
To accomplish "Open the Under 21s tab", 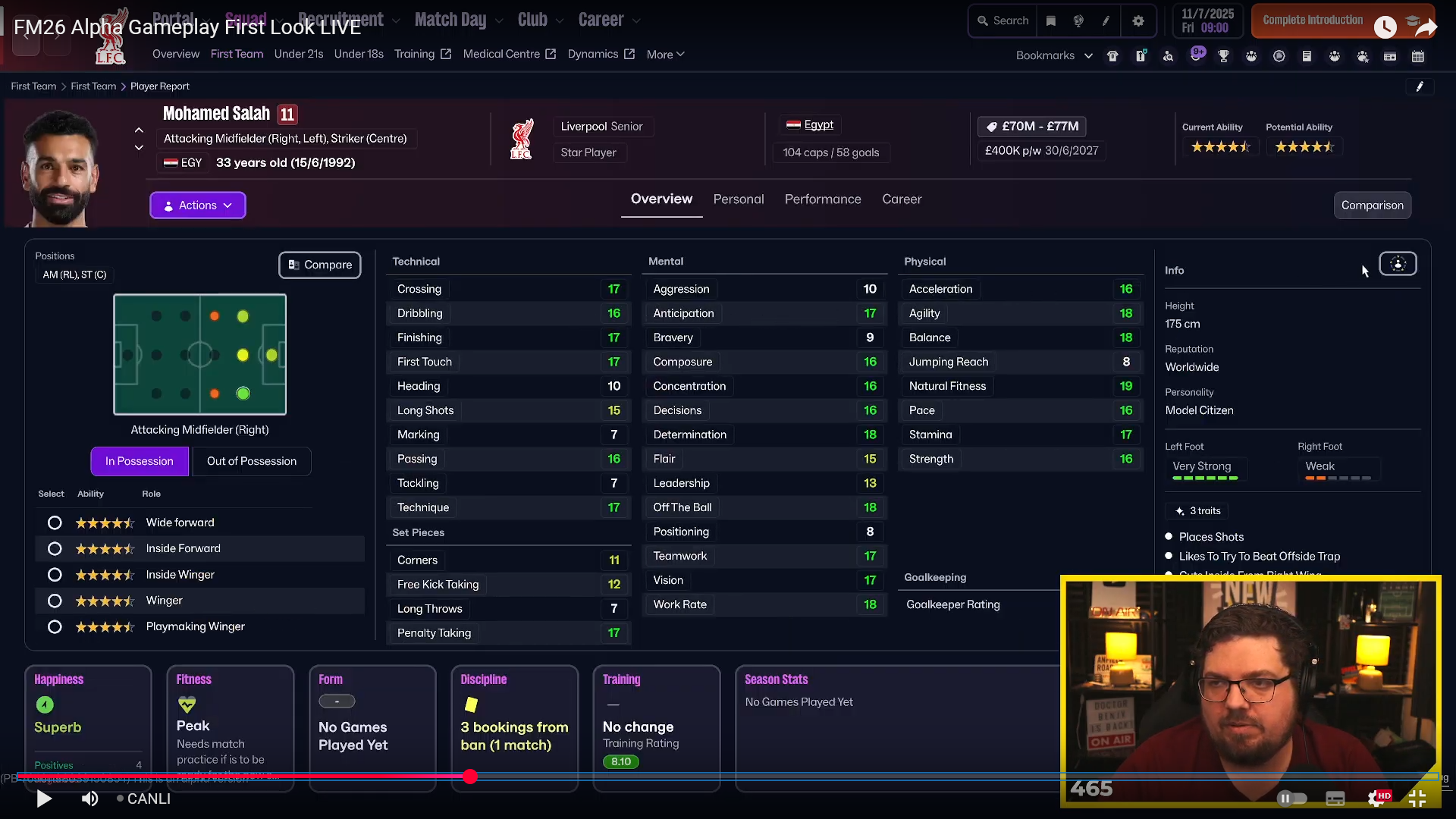I will 298,54.
